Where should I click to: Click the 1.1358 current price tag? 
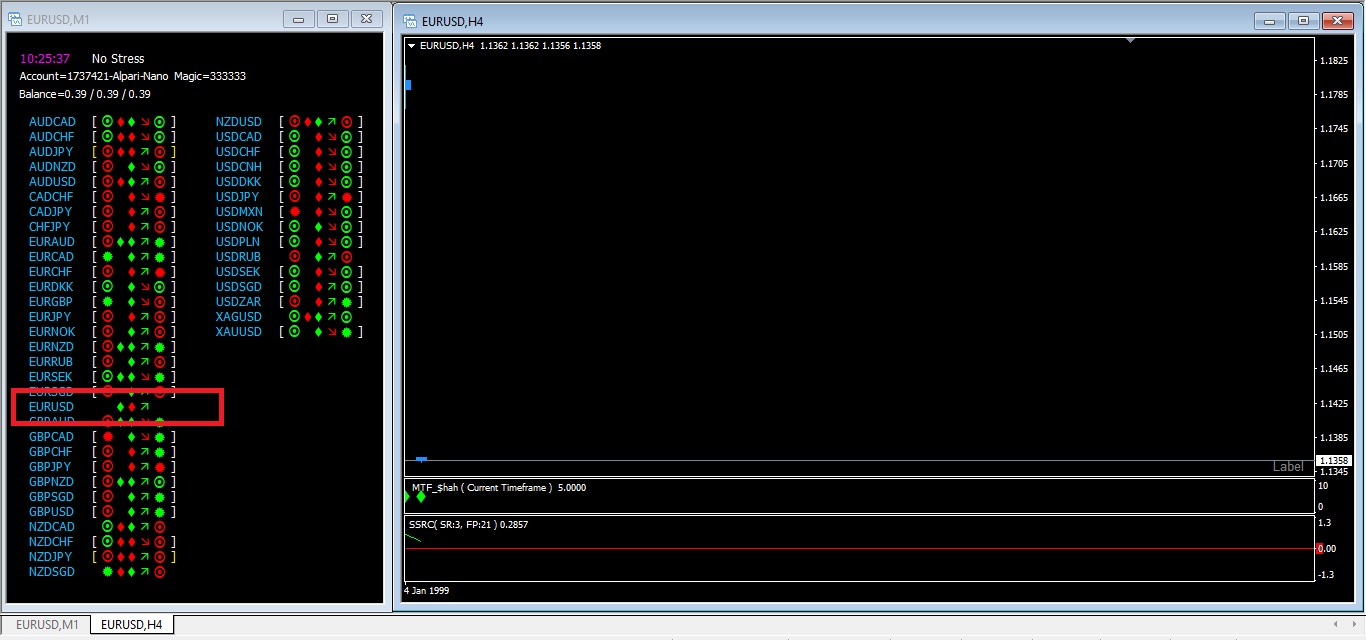point(1334,461)
